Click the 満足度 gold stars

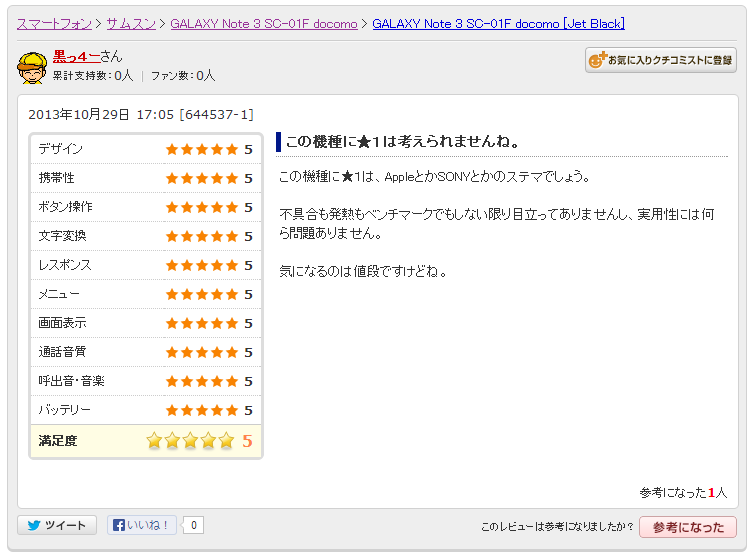(x=190, y=441)
